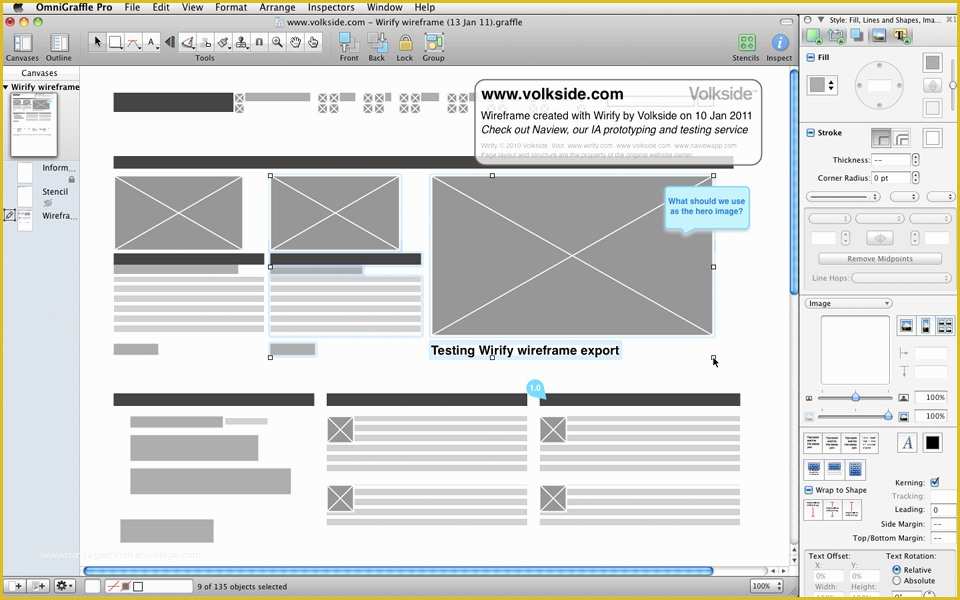This screenshot has height=600, width=960.
Task: Select the Line tool
Action: [133, 42]
